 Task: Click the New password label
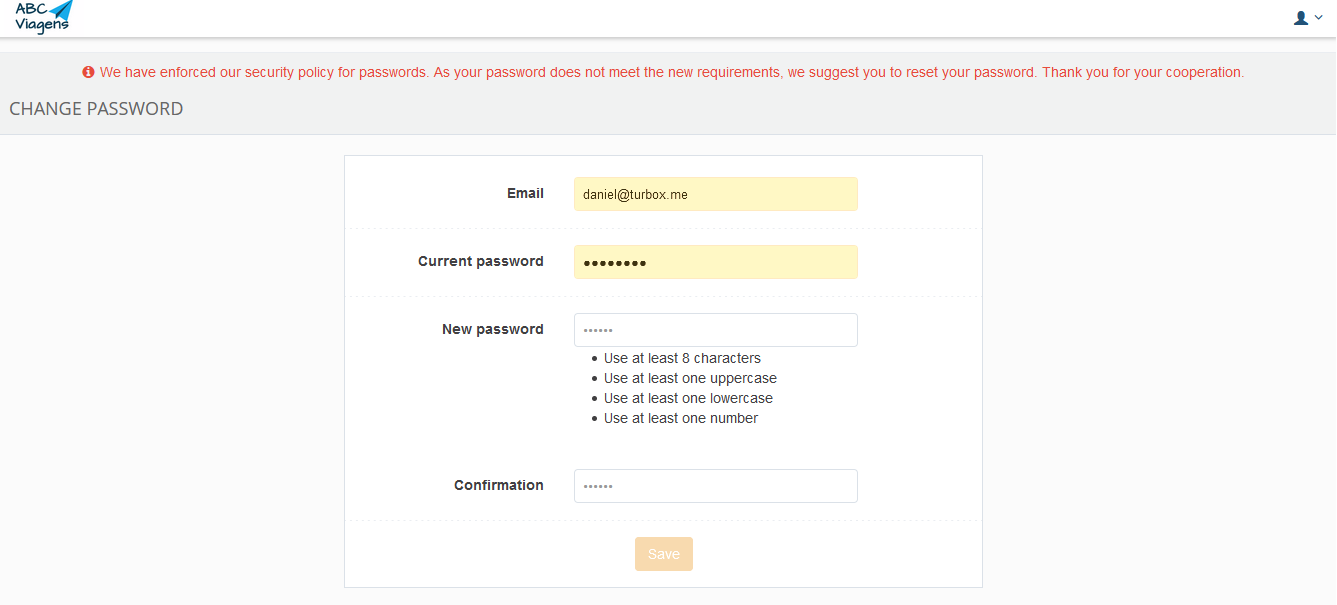point(492,330)
